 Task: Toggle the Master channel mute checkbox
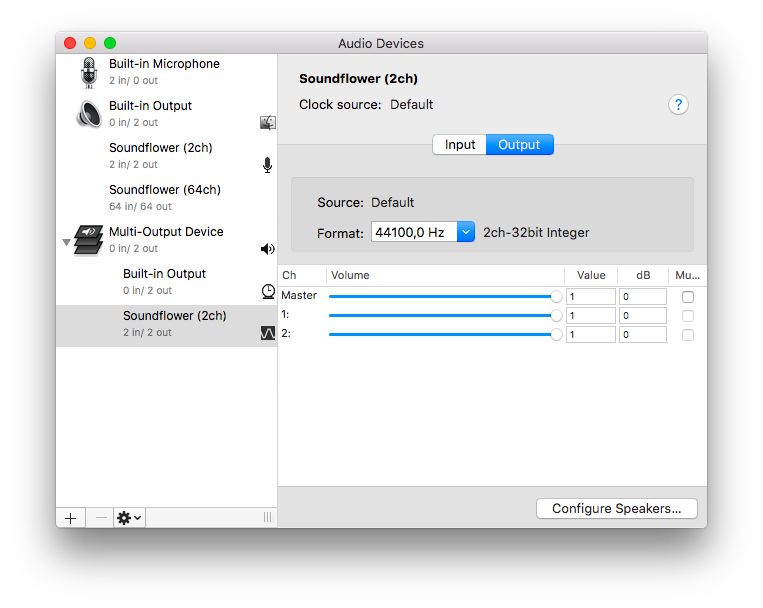point(687,297)
